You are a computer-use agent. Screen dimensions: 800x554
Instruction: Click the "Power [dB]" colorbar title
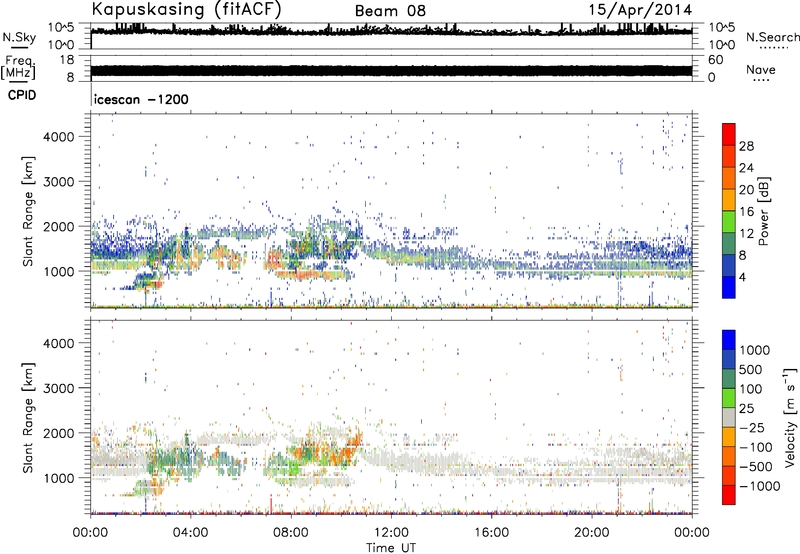[763, 211]
